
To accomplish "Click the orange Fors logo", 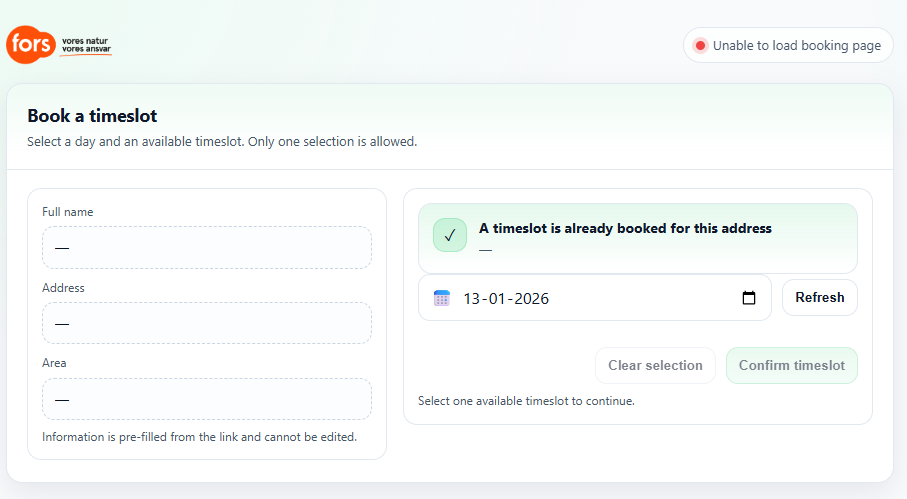I will pos(31,45).
